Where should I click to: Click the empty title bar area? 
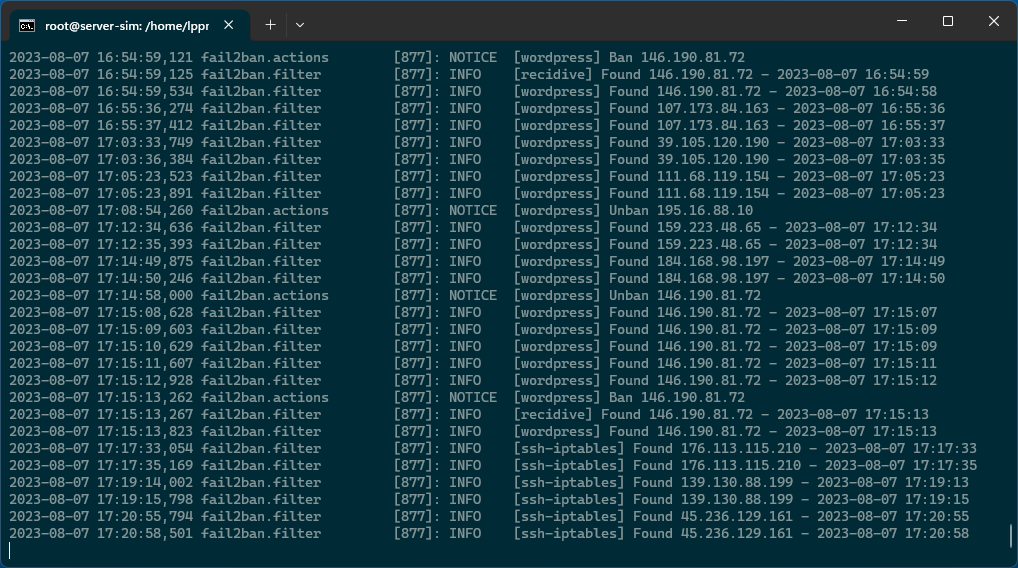tap(600, 22)
